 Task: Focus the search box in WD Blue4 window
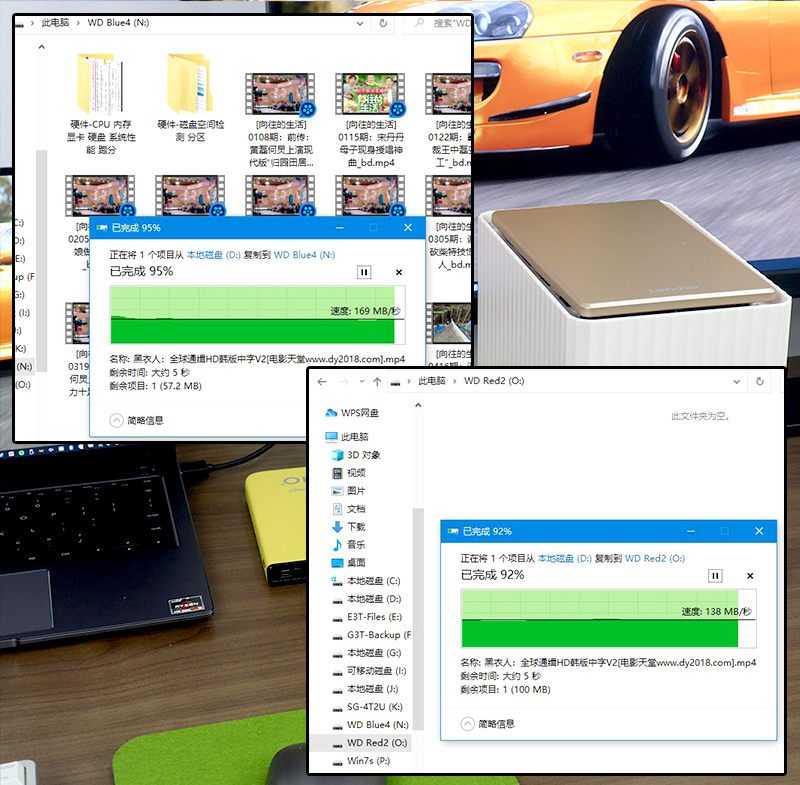438,23
